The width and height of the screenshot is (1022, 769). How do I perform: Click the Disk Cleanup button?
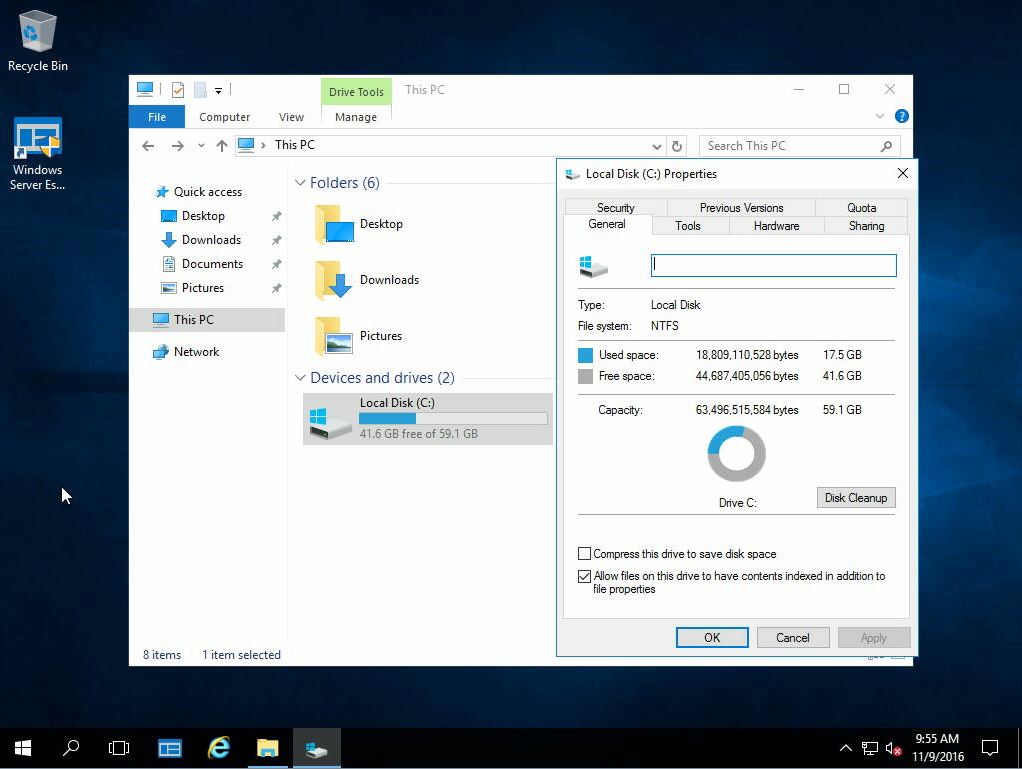pos(855,498)
